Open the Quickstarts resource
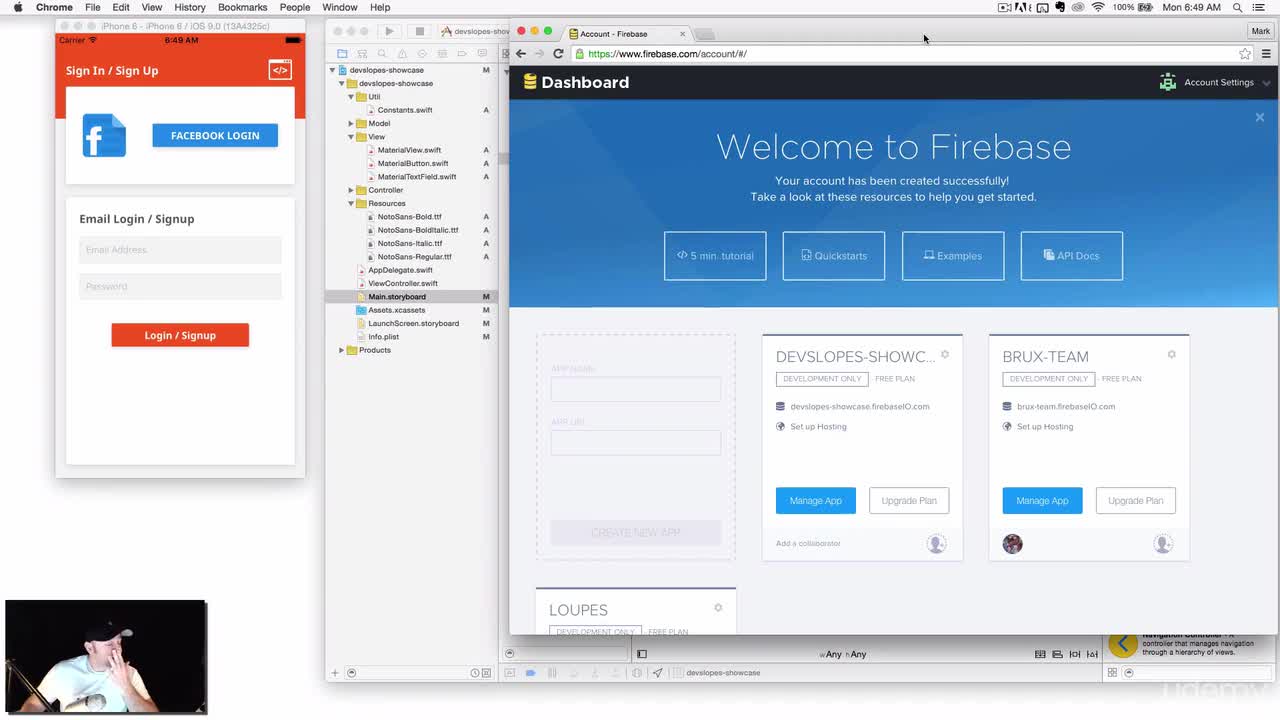 click(834, 256)
